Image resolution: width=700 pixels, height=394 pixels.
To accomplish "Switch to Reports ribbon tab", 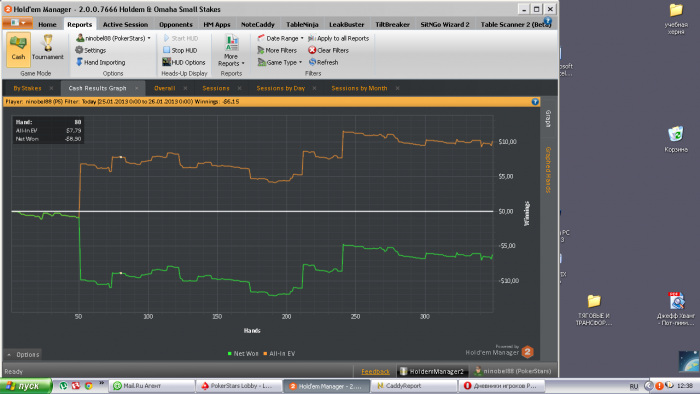I will (79, 25).
